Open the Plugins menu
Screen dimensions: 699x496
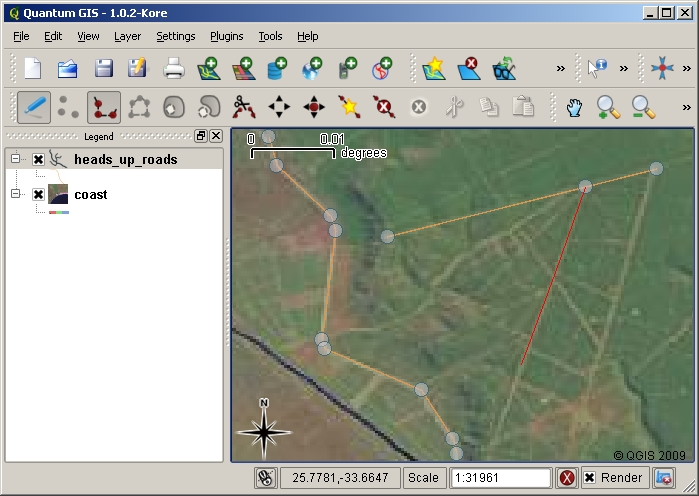click(226, 36)
